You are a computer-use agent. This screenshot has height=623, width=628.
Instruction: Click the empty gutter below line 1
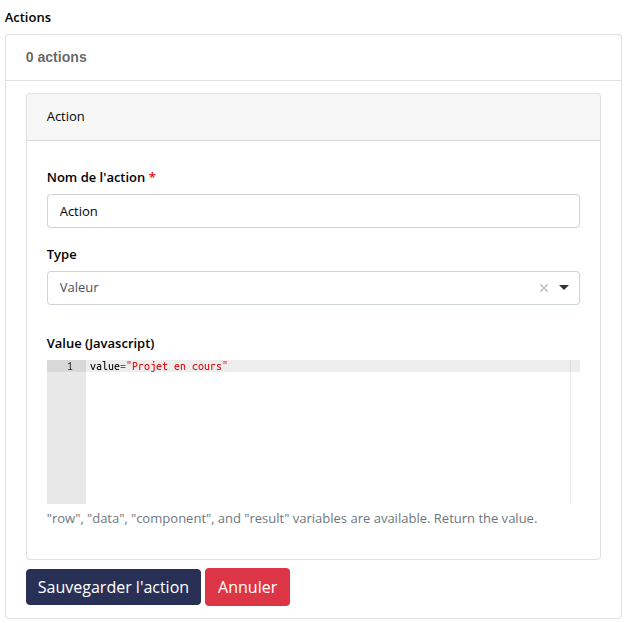tap(66, 440)
